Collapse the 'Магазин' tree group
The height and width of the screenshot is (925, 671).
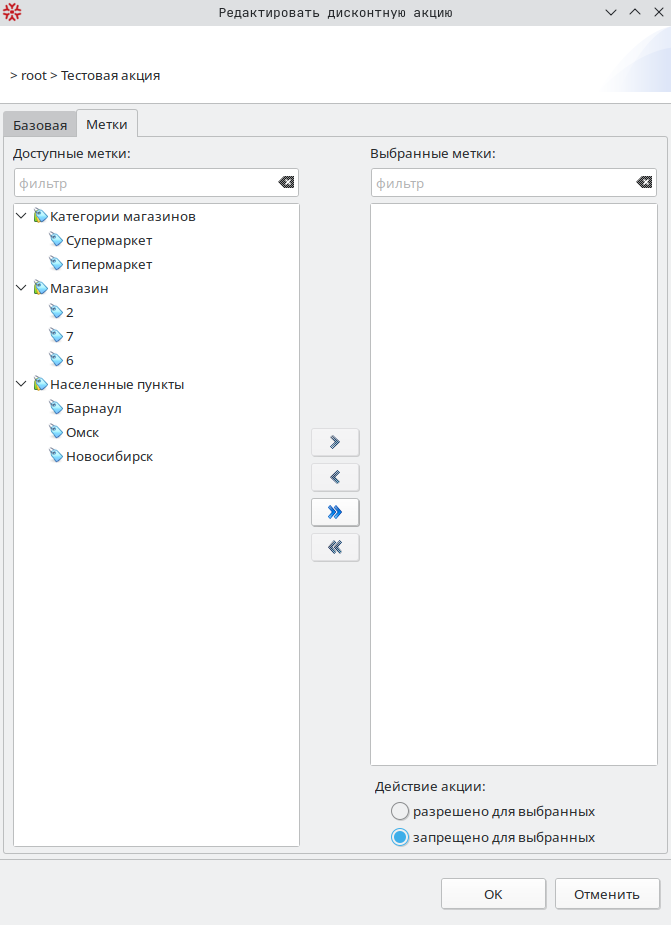[x=21, y=288]
